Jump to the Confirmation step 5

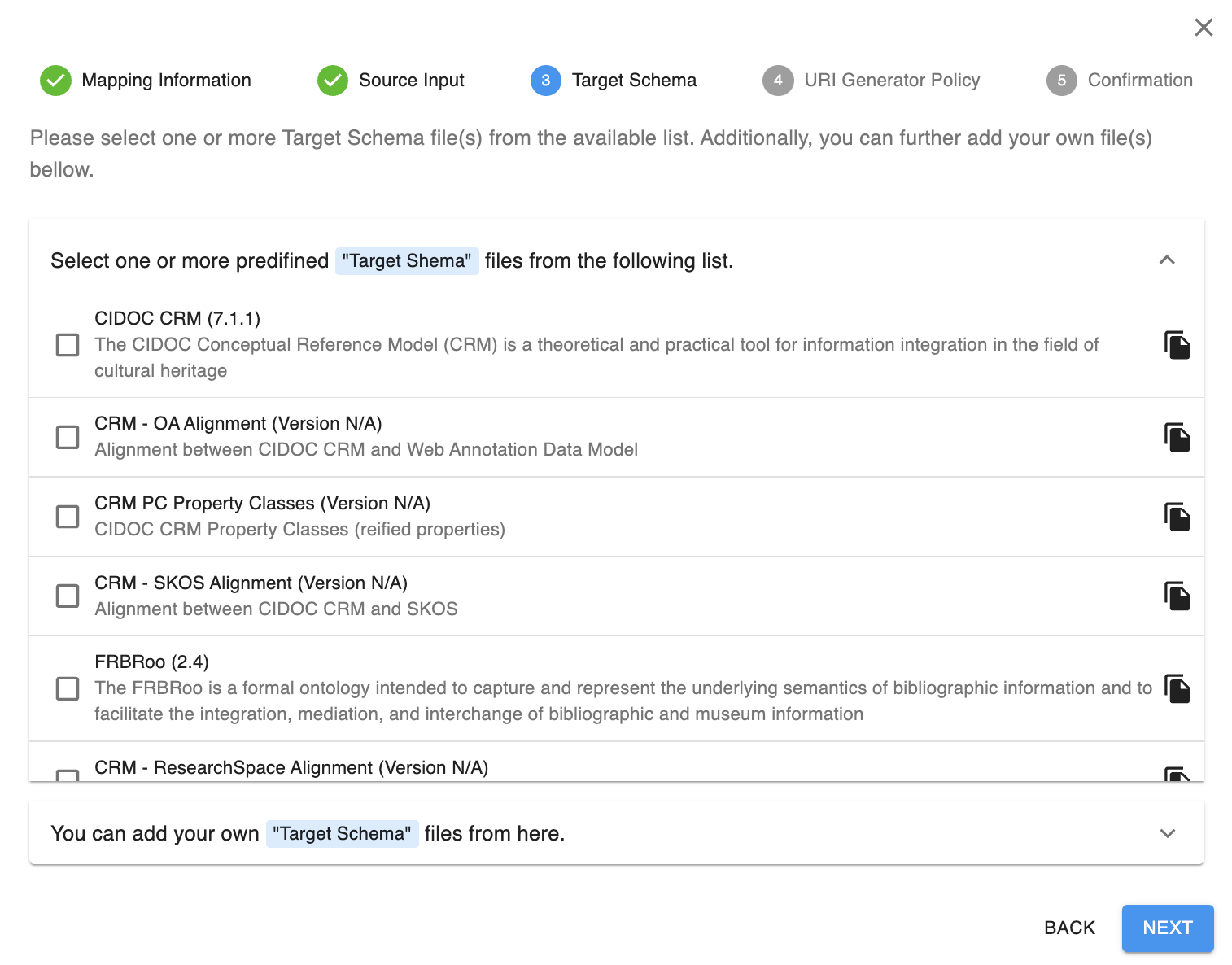click(x=1120, y=81)
